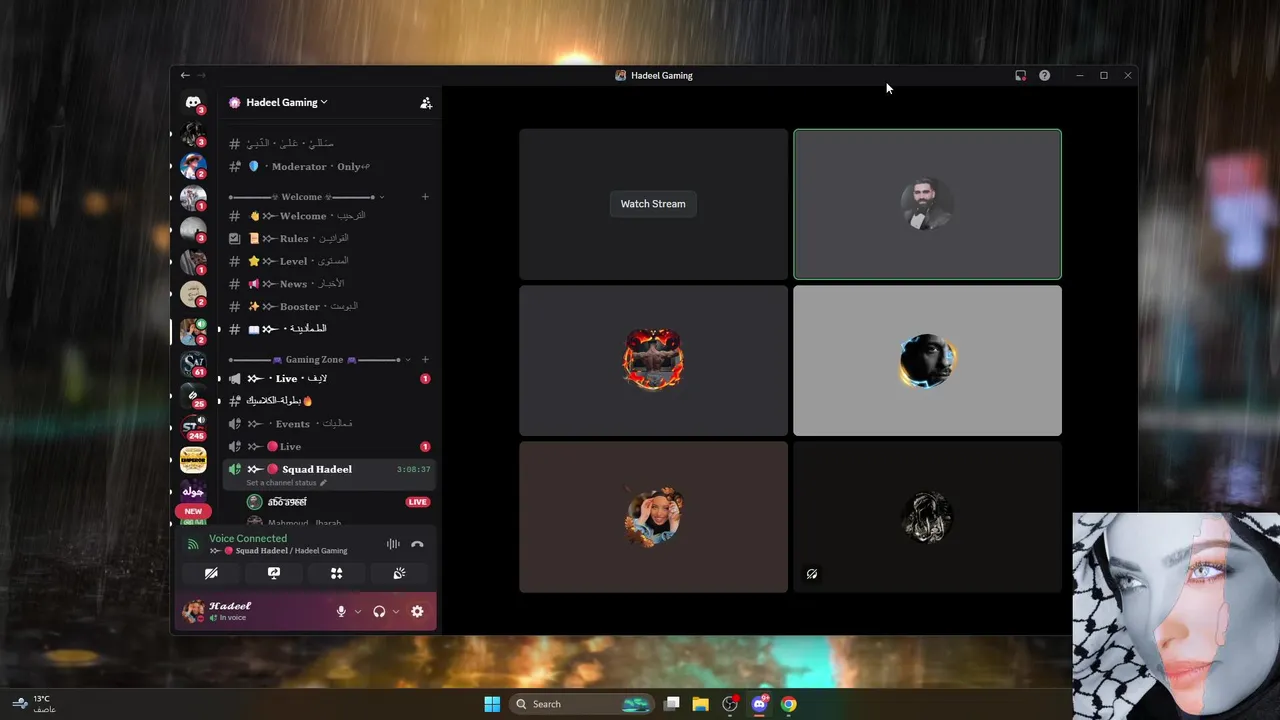Click the taskbar Search box
This screenshot has width=1280, height=720.
click(x=582, y=704)
